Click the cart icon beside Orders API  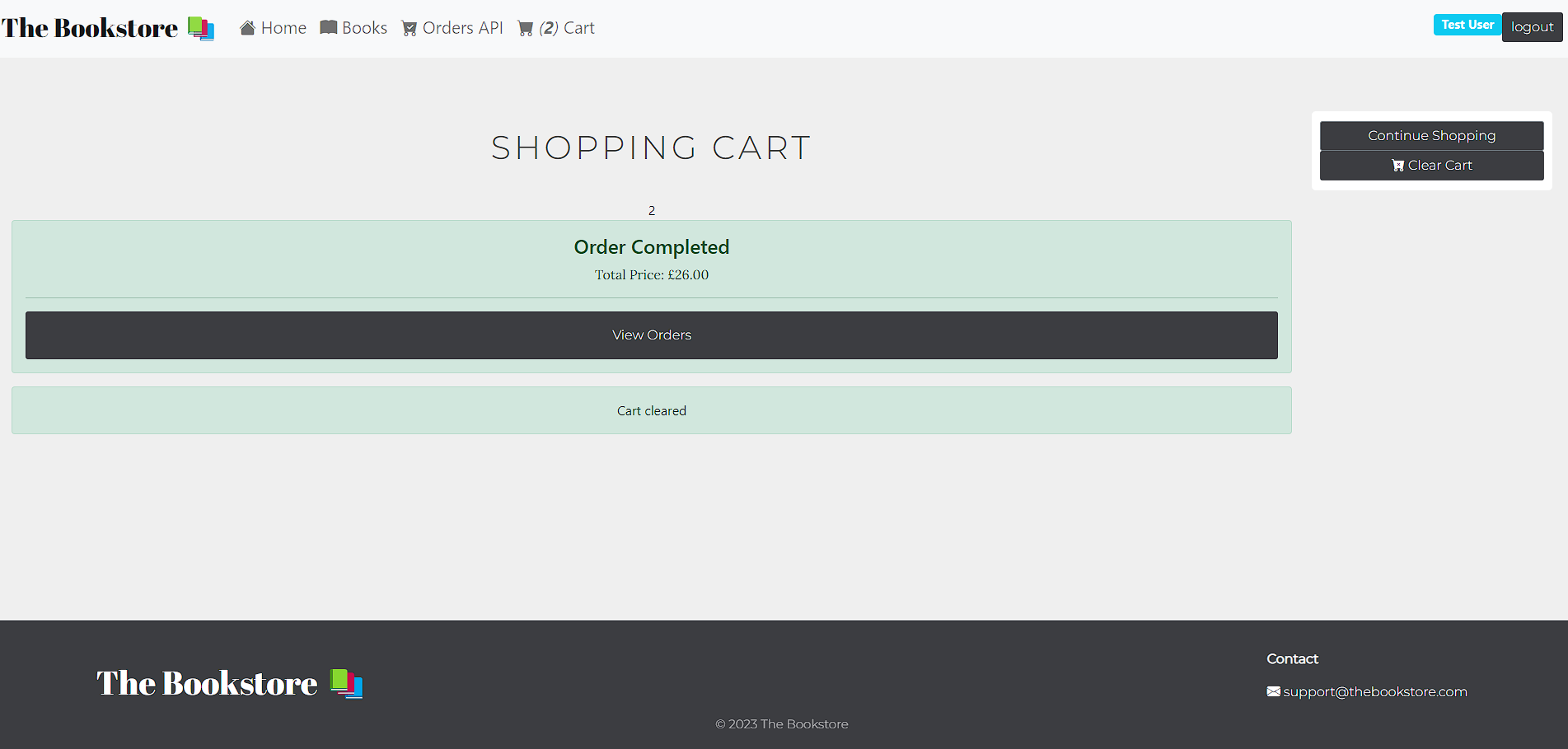pyautogui.click(x=410, y=28)
